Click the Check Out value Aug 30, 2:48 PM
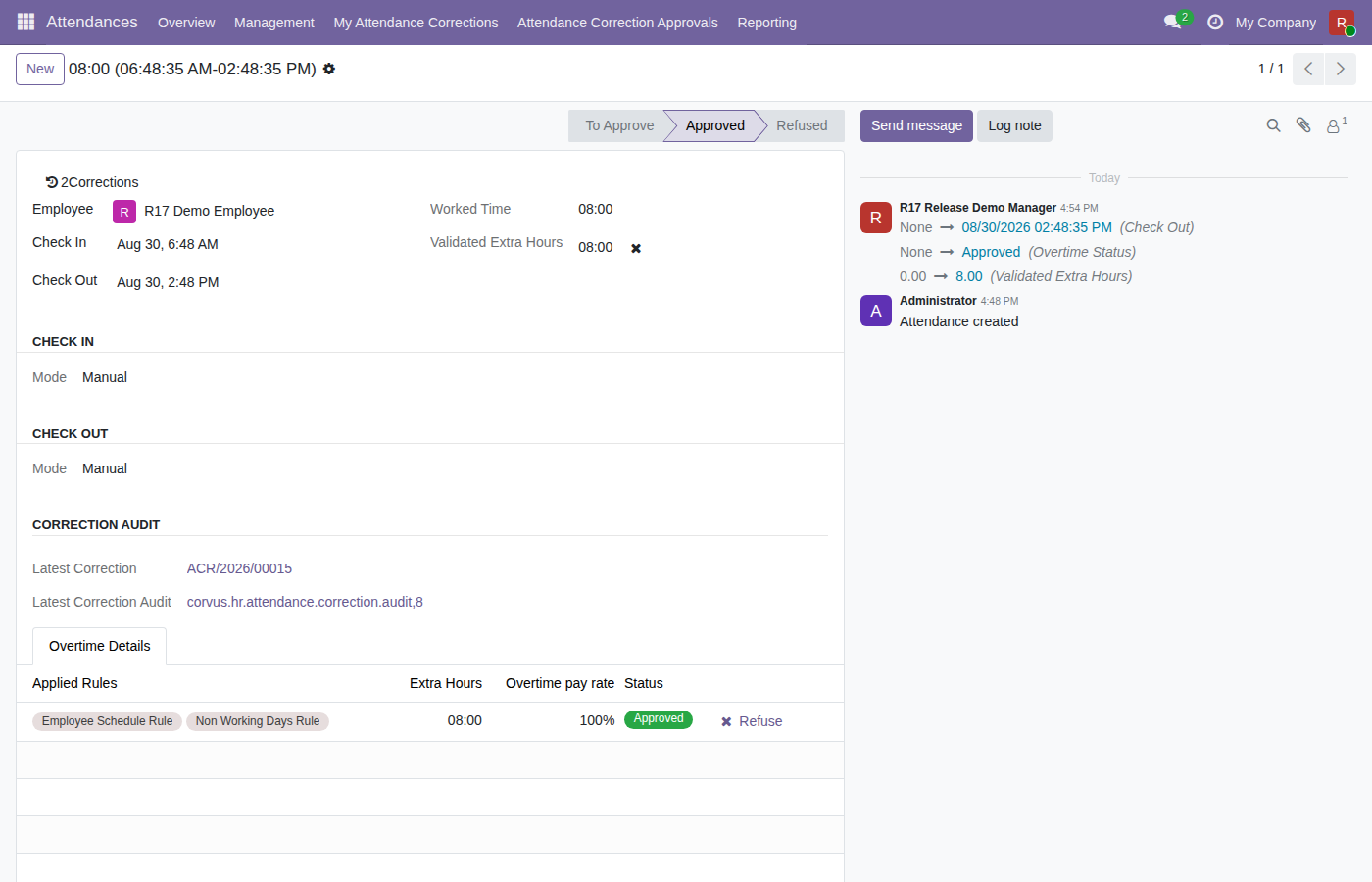This screenshot has height=882, width=1372. coord(168,282)
